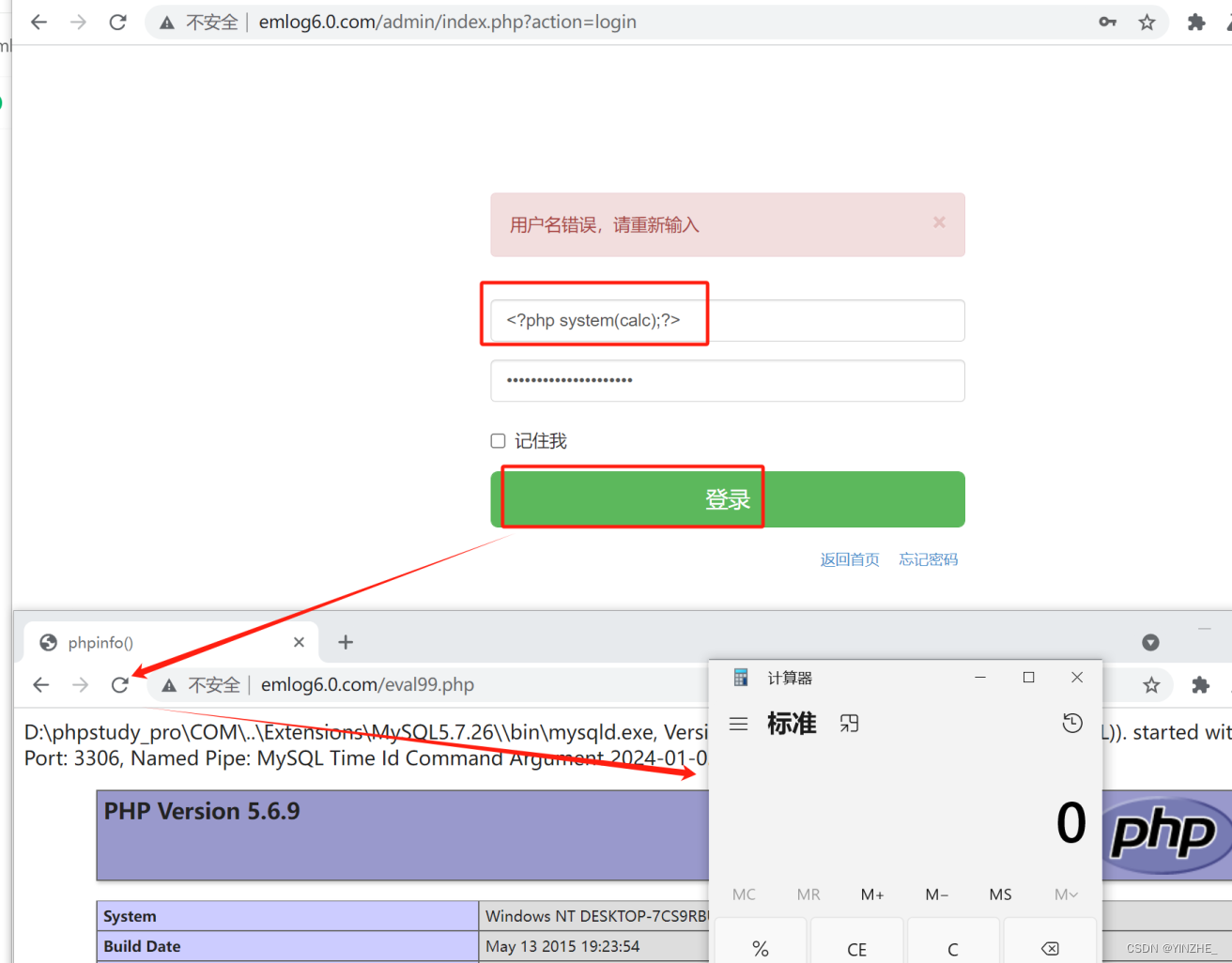Click the CE clear entry key
This screenshot has width=1232, height=963.
(x=857, y=942)
